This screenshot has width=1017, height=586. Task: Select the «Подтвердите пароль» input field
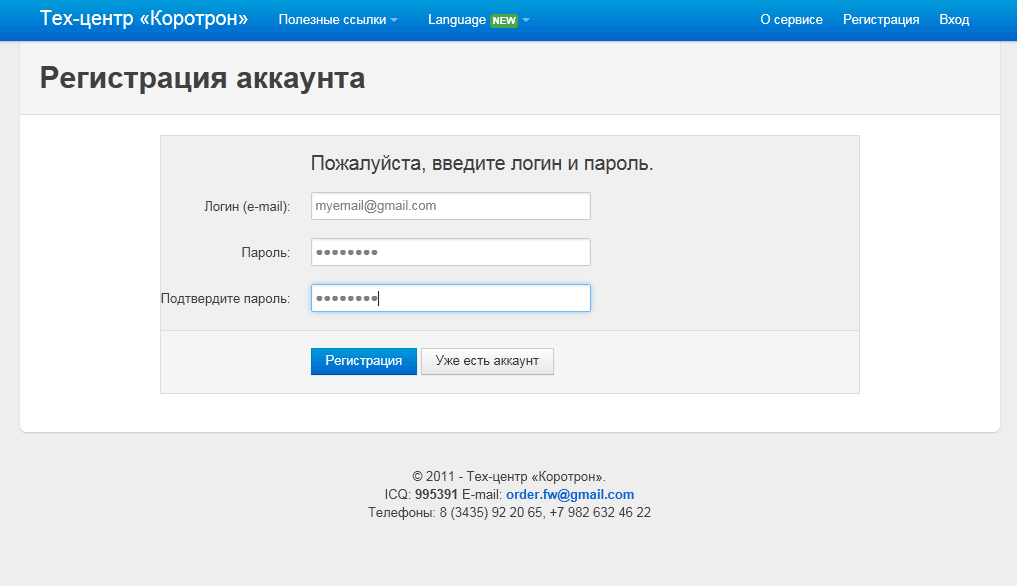pyautogui.click(x=450, y=298)
